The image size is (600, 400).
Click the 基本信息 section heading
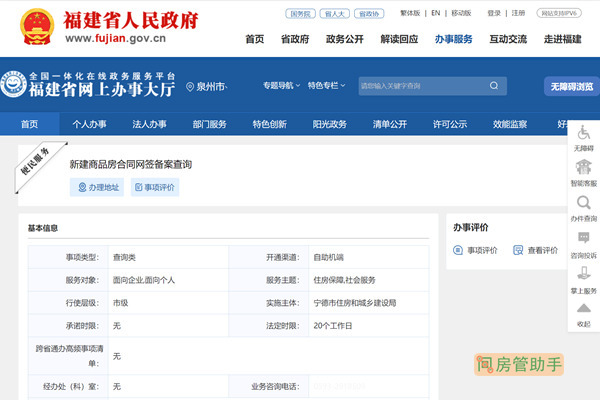(42, 228)
